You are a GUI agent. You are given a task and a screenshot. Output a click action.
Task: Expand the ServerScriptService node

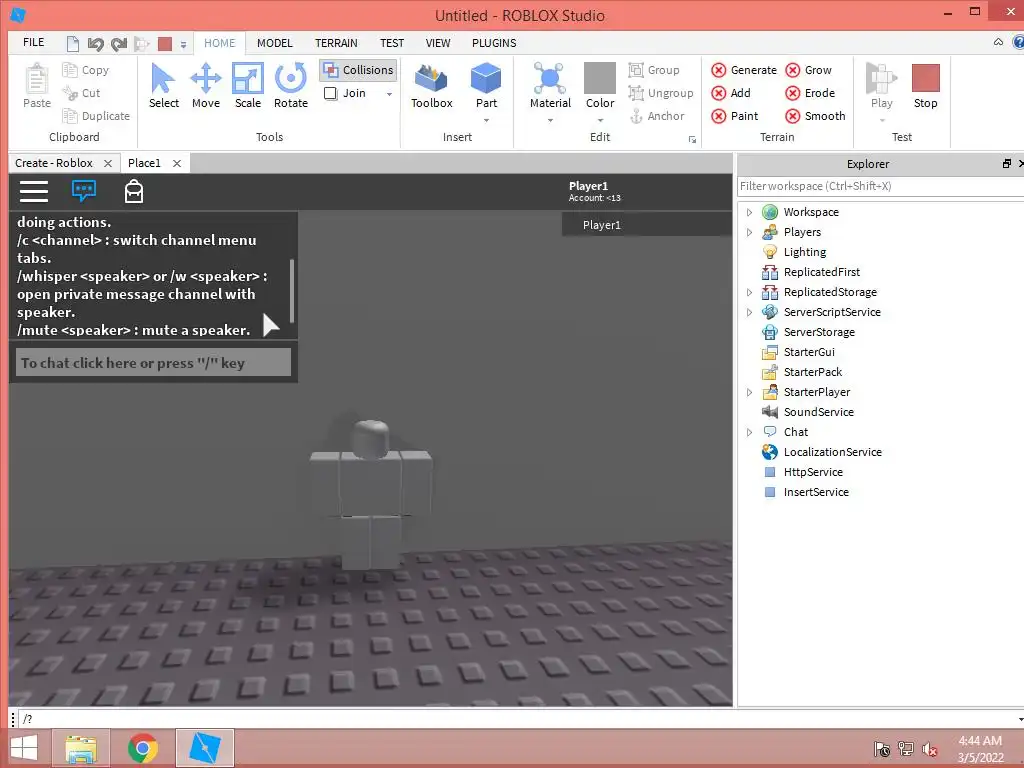[x=749, y=312]
